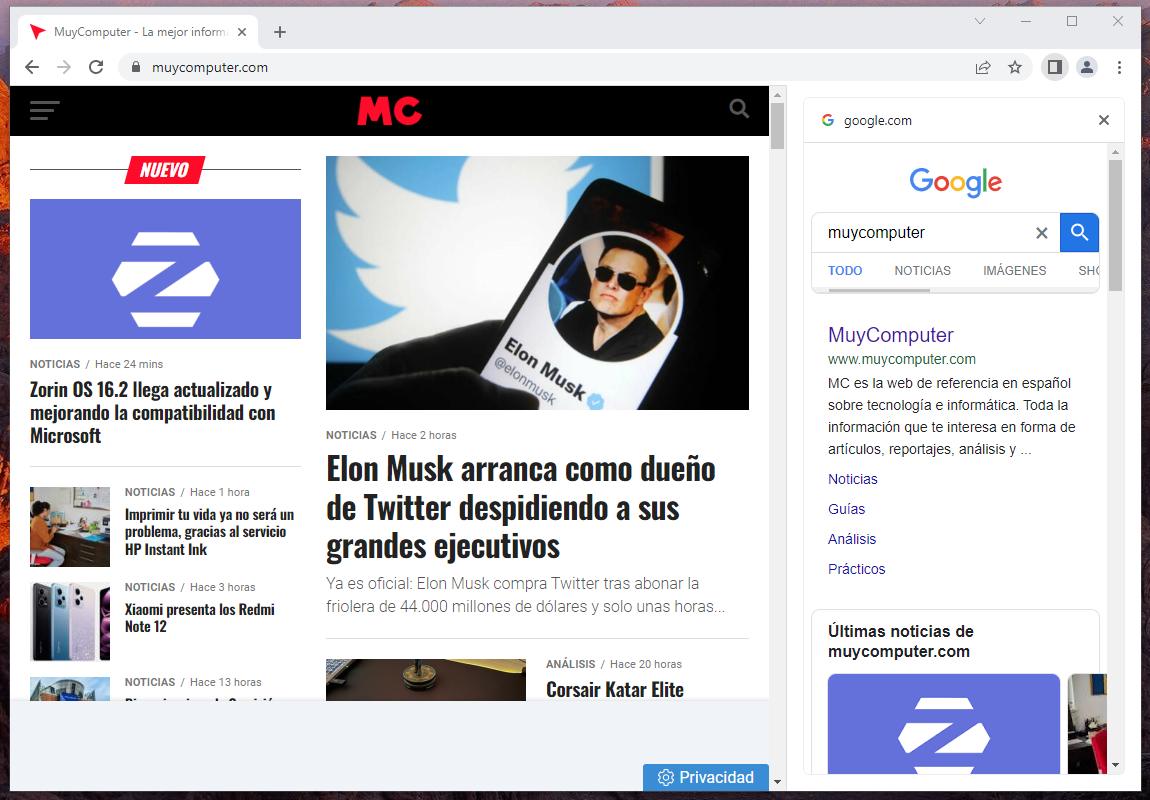Image resolution: width=1150 pixels, height=800 pixels.
Task: Clear the muycomputer search query
Action: (1041, 233)
